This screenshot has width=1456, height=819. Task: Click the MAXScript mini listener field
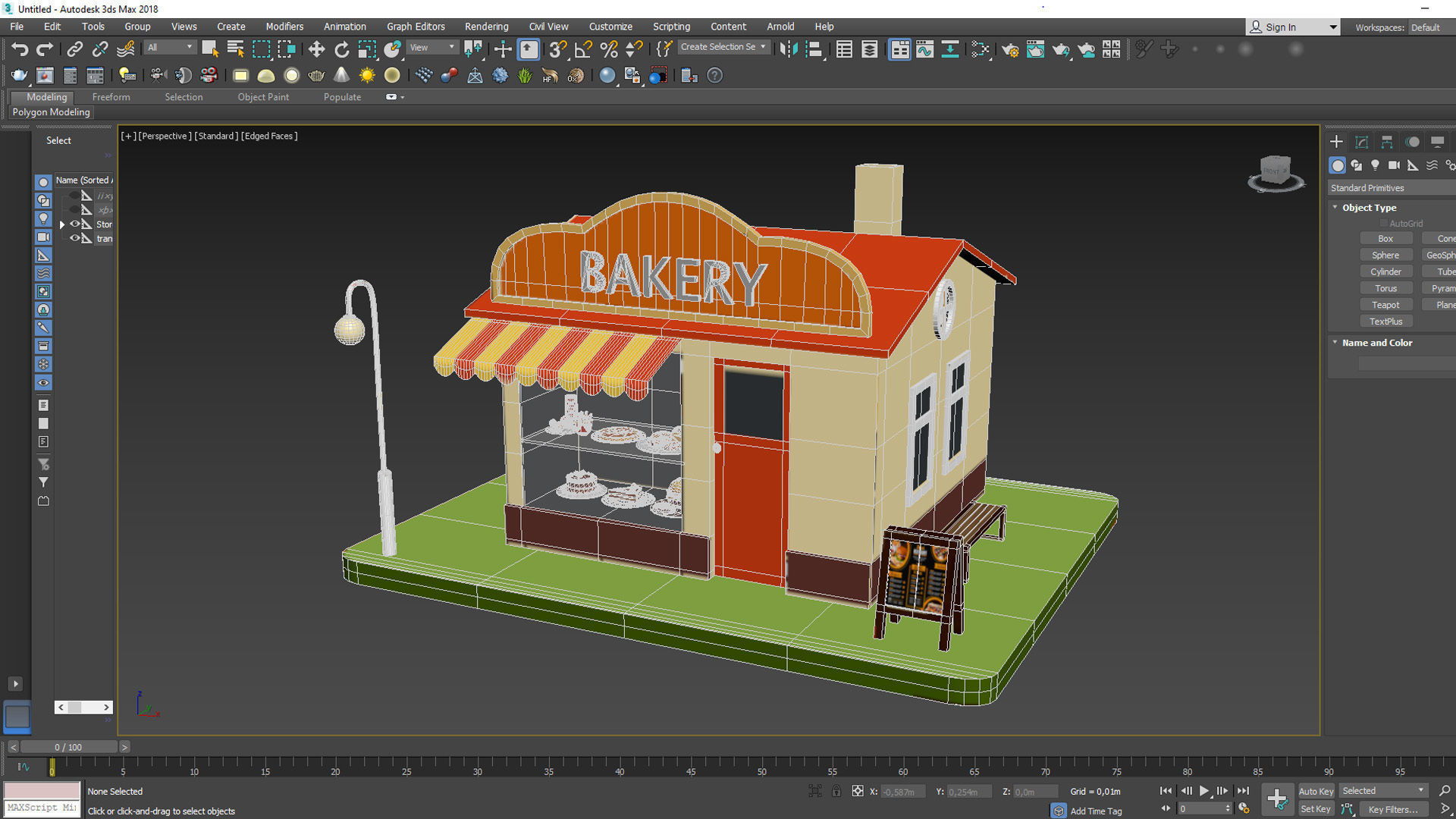click(42, 808)
